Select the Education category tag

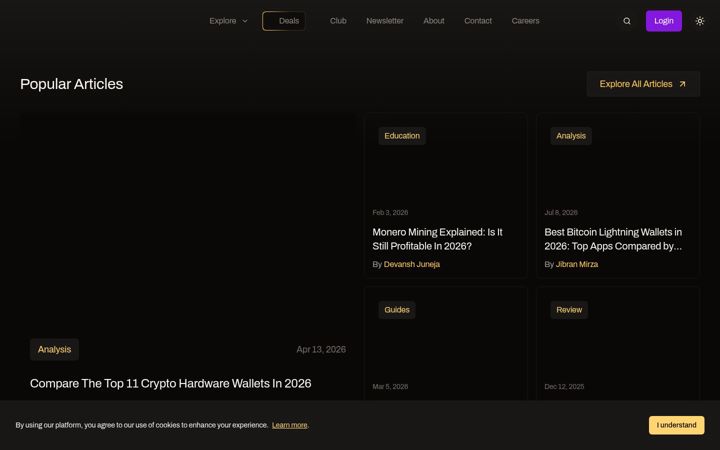[x=402, y=136]
